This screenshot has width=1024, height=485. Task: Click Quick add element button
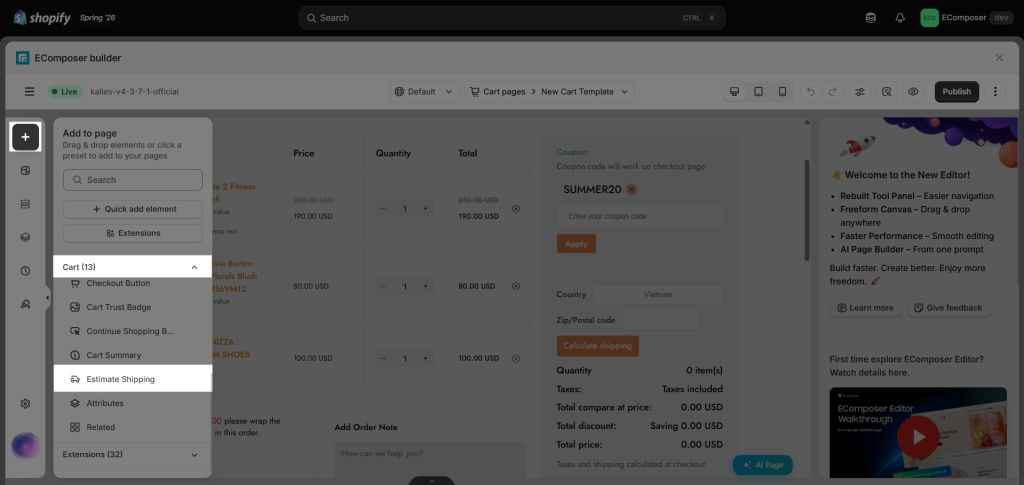133,210
